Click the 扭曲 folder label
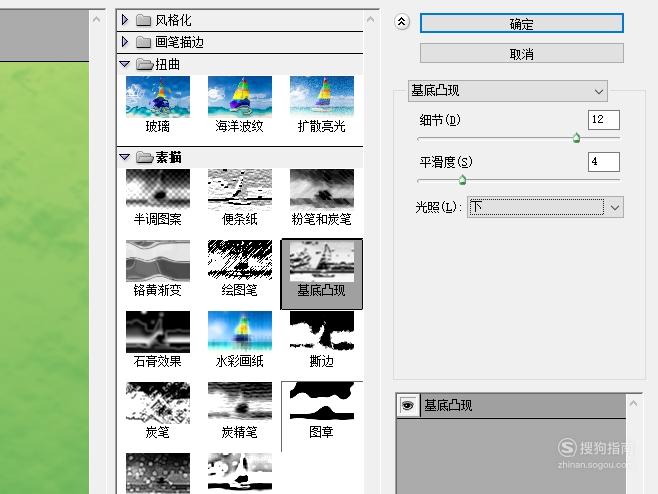The width and height of the screenshot is (658, 494). click(167, 64)
